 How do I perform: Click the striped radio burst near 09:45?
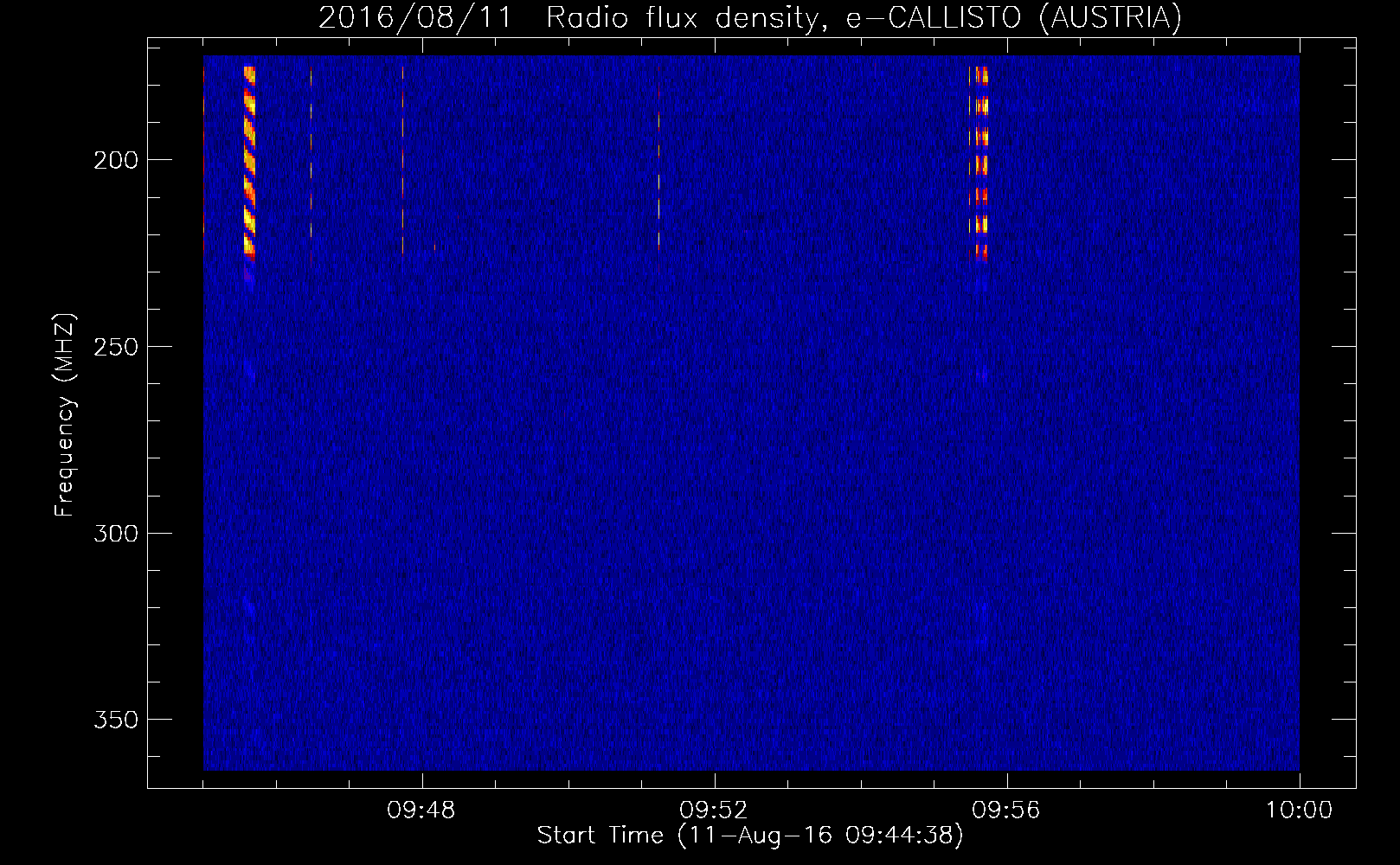[x=249, y=163]
